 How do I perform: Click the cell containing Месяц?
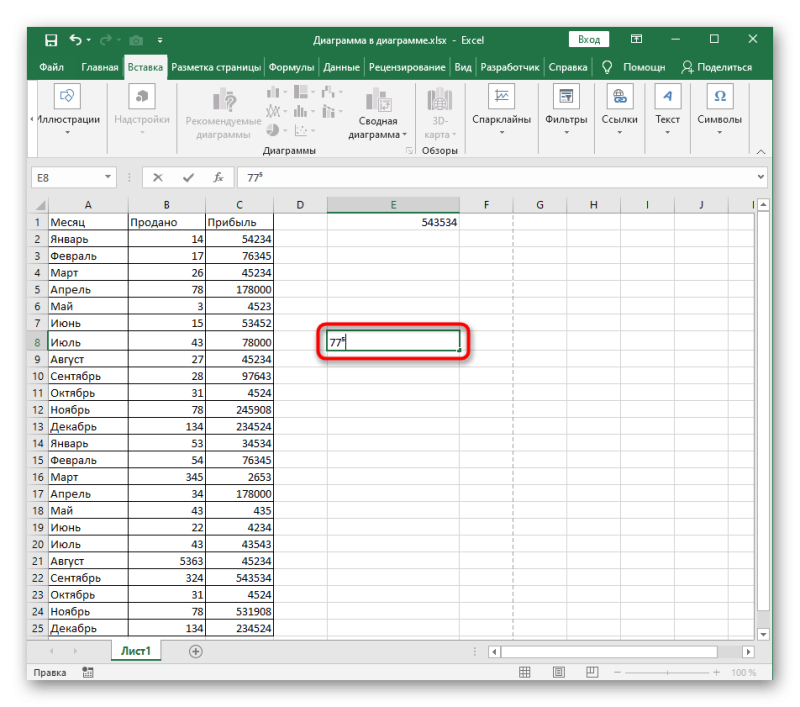(88, 222)
